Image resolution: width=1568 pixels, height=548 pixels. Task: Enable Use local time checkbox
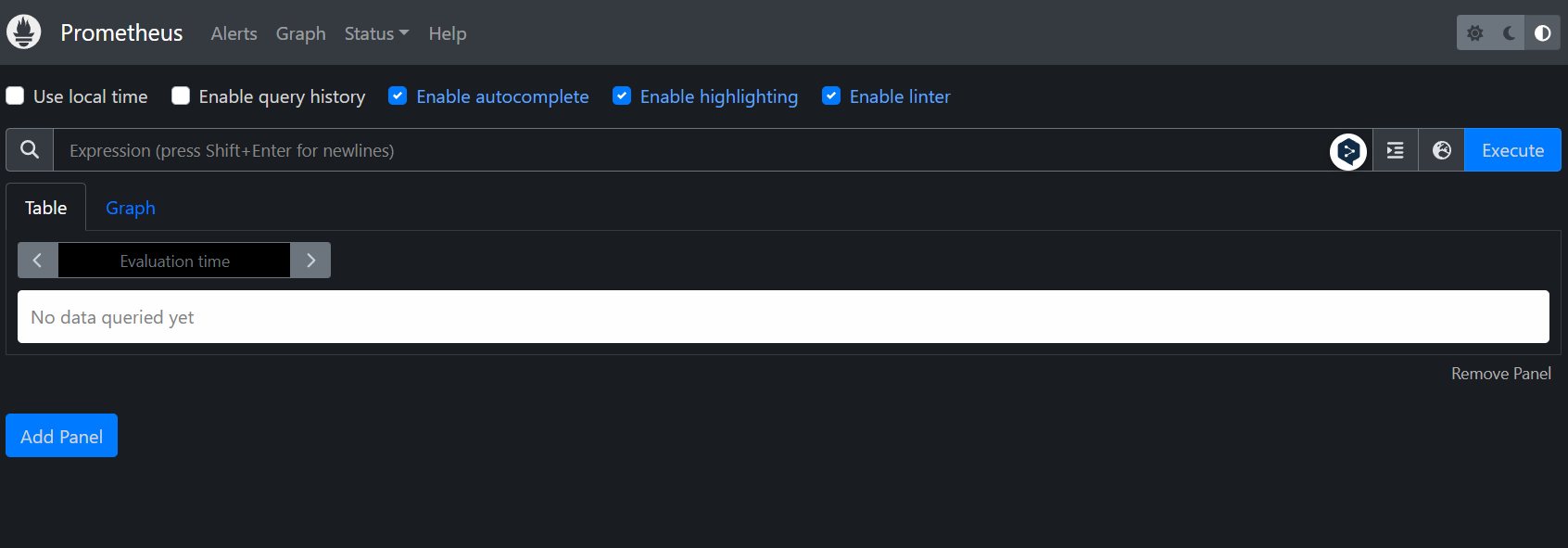(x=15, y=96)
